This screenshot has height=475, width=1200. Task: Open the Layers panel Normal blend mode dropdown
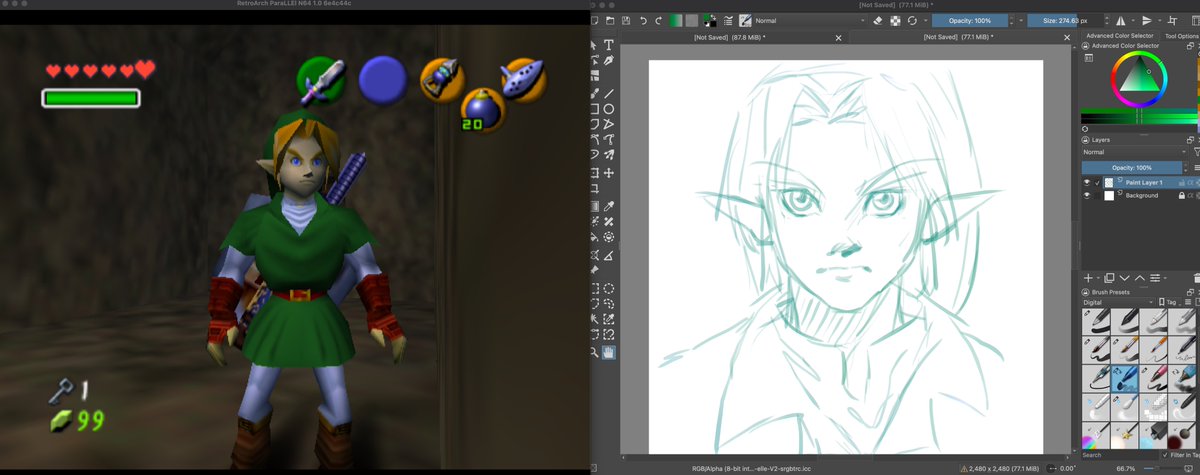[x=1135, y=152]
